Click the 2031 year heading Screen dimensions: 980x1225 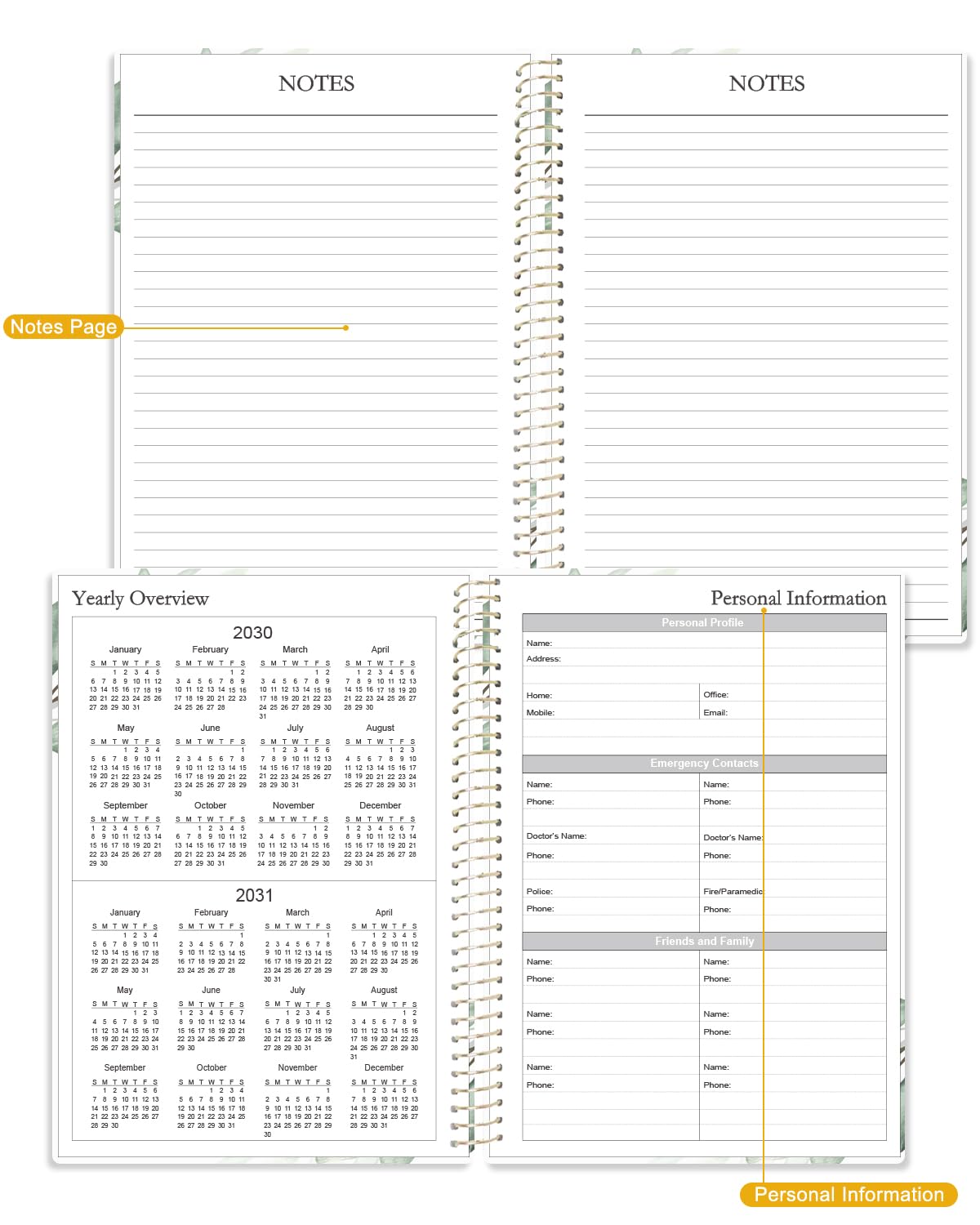(254, 896)
